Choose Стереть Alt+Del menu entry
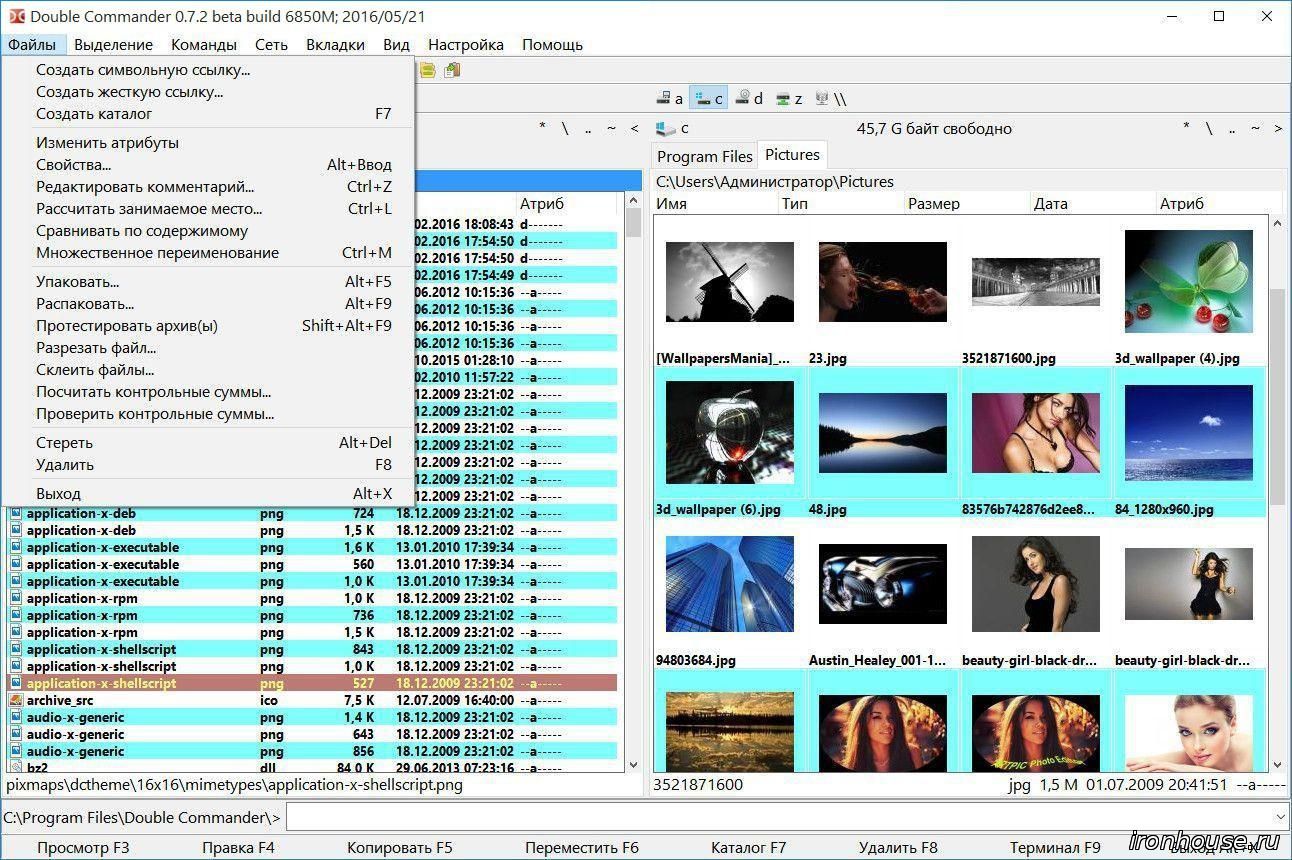The width and height of the screenshot is (1292, 860). click(209, 443)
